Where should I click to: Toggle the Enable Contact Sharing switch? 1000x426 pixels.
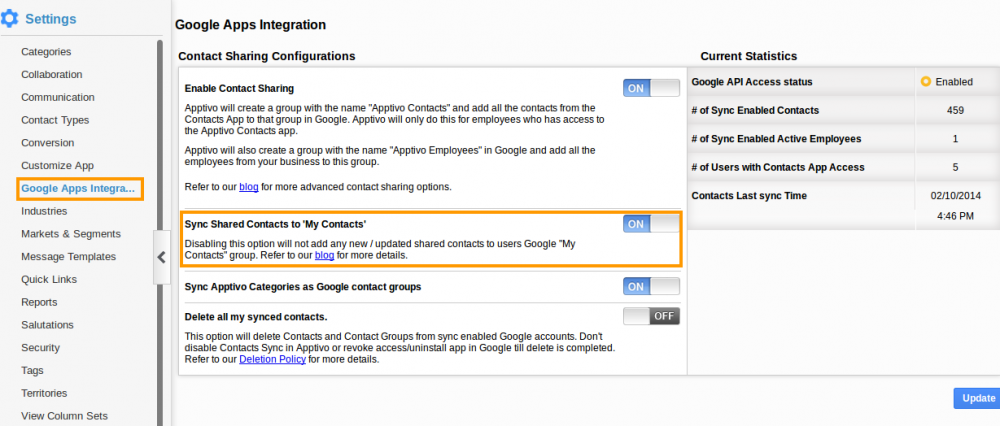coord(651,88)
